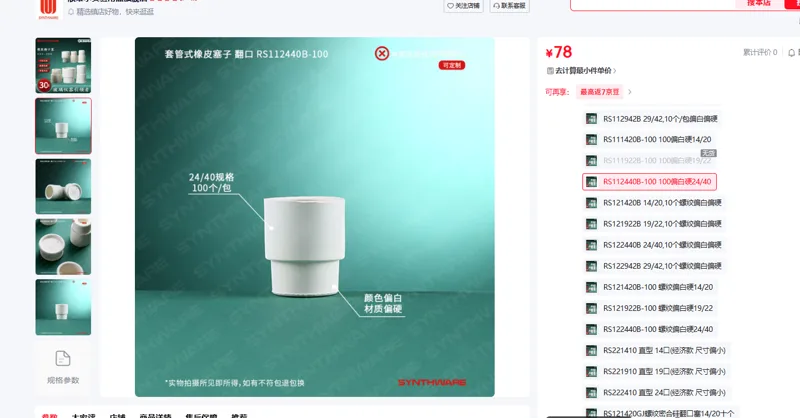
Task: Choose option RS121420B 14/20,10个螺纹偏白偏硬
Action: [654, 203]
